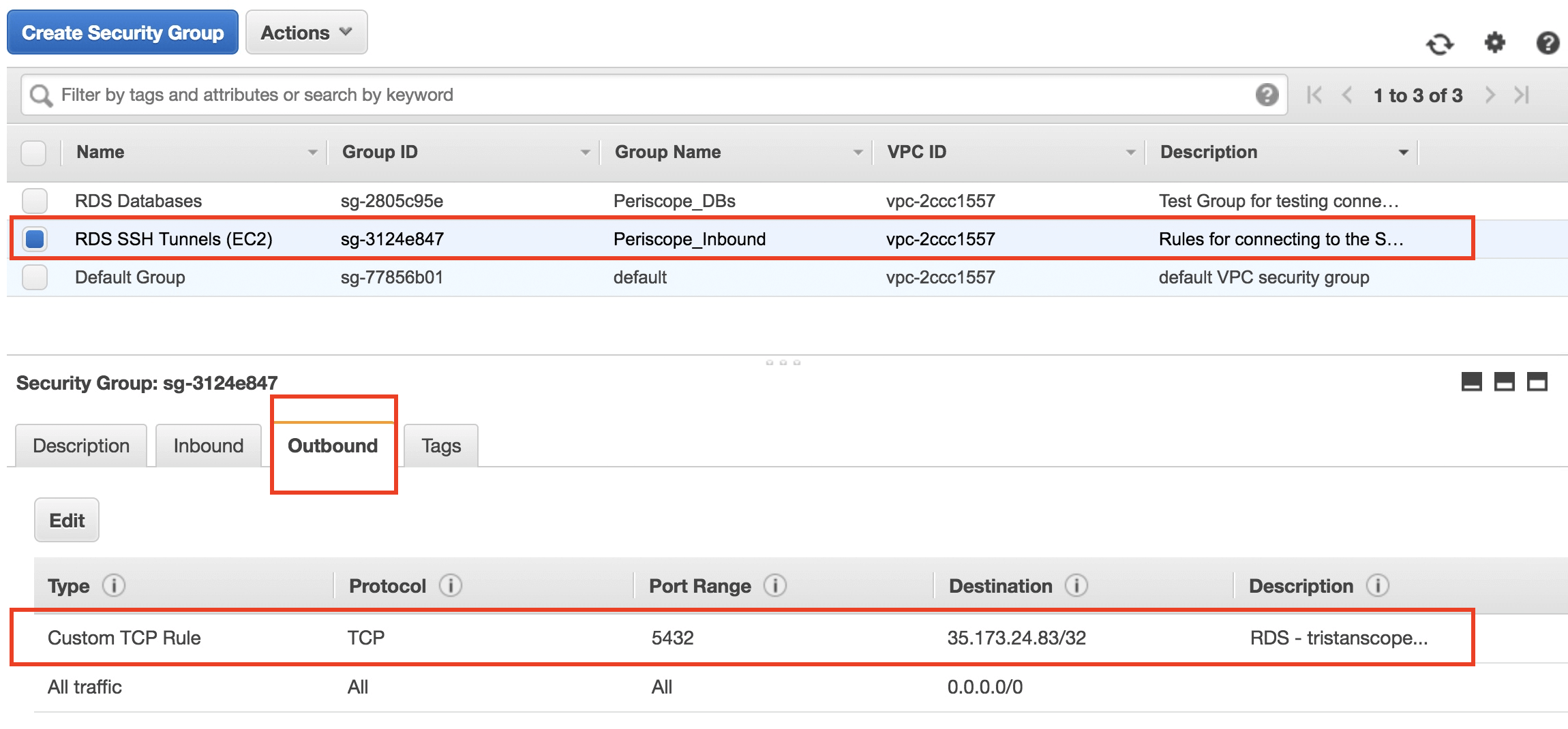Click destination 35.173.24.83/32
The image size is (1568, 729).
1016,638
